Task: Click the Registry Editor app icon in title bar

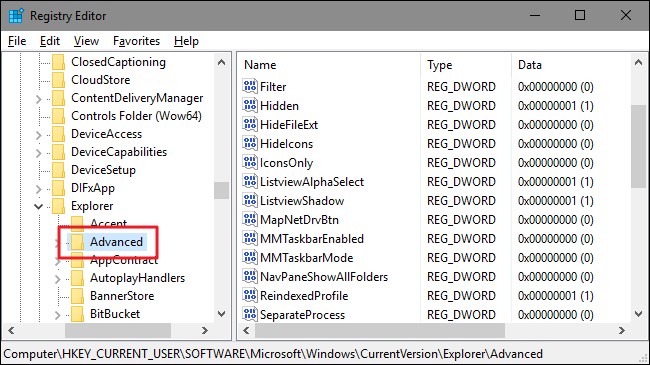Action: coord(16,16)
